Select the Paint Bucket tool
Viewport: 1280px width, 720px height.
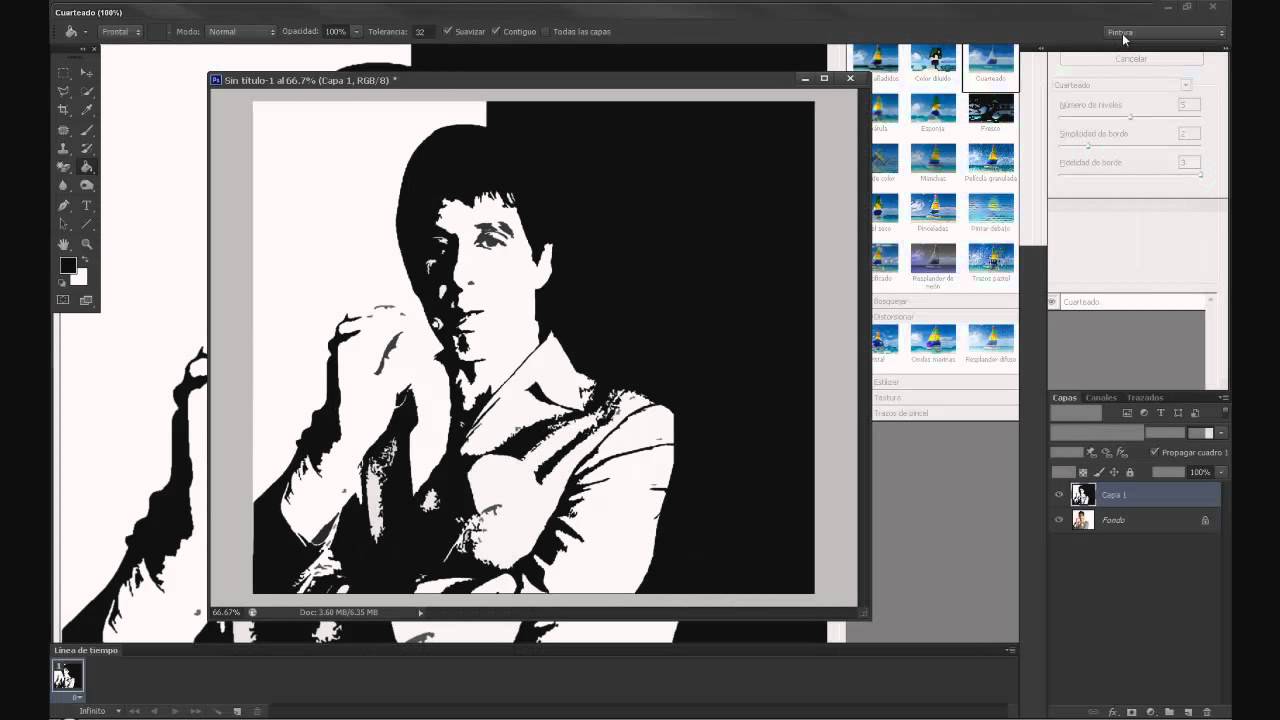(x=87, y=167)
